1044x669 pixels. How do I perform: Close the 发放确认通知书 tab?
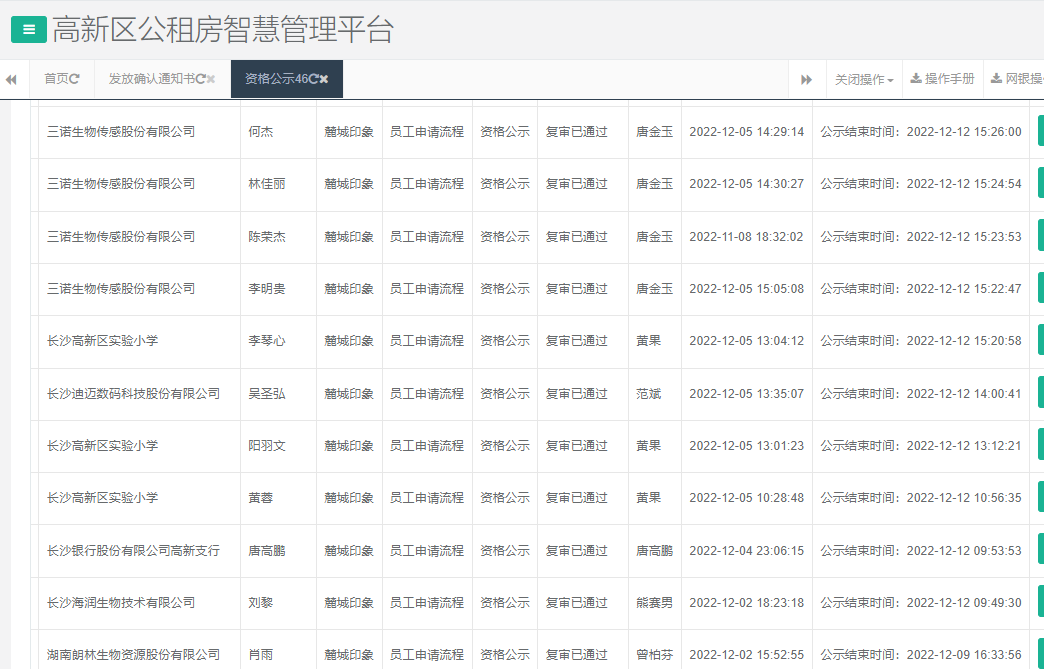211,78
